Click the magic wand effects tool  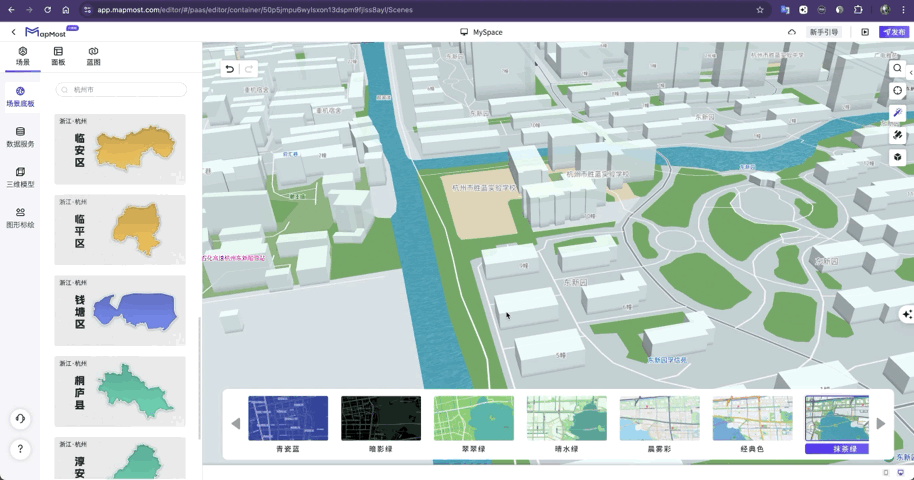point(897,113)
